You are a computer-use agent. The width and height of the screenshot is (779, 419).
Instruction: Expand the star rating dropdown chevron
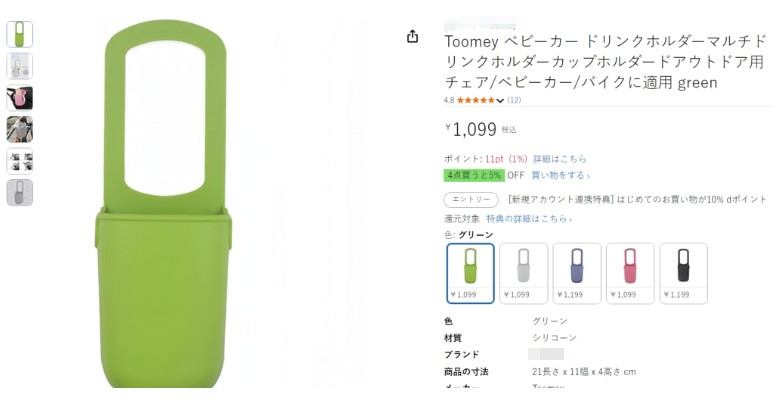pos(500,100)
